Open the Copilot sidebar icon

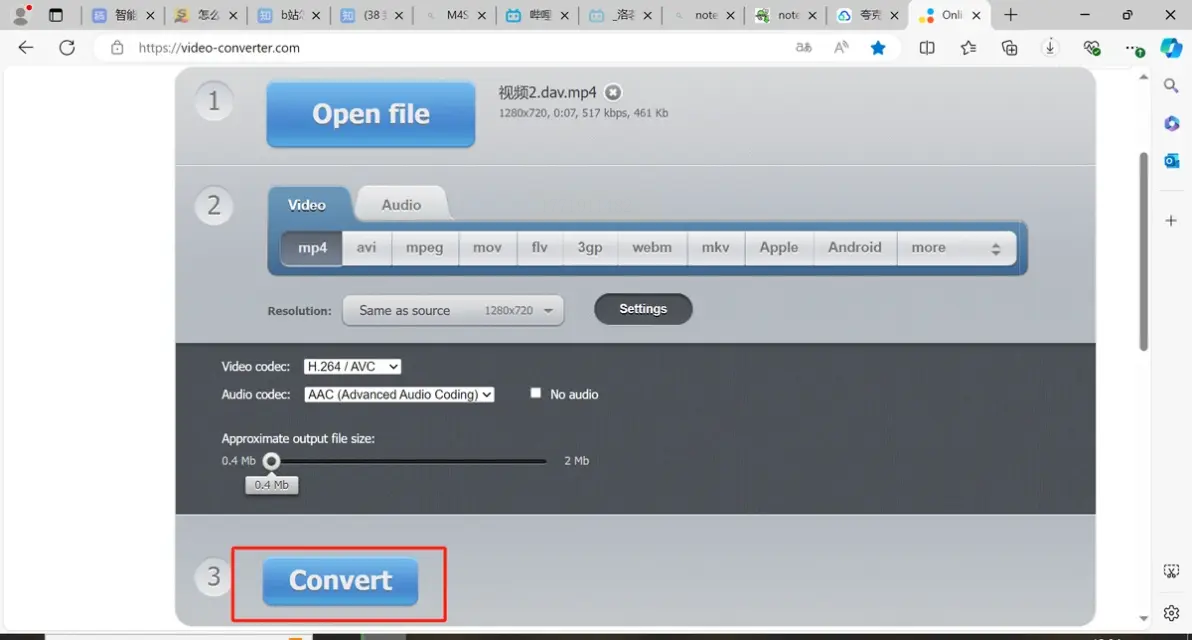[1171, 48]
